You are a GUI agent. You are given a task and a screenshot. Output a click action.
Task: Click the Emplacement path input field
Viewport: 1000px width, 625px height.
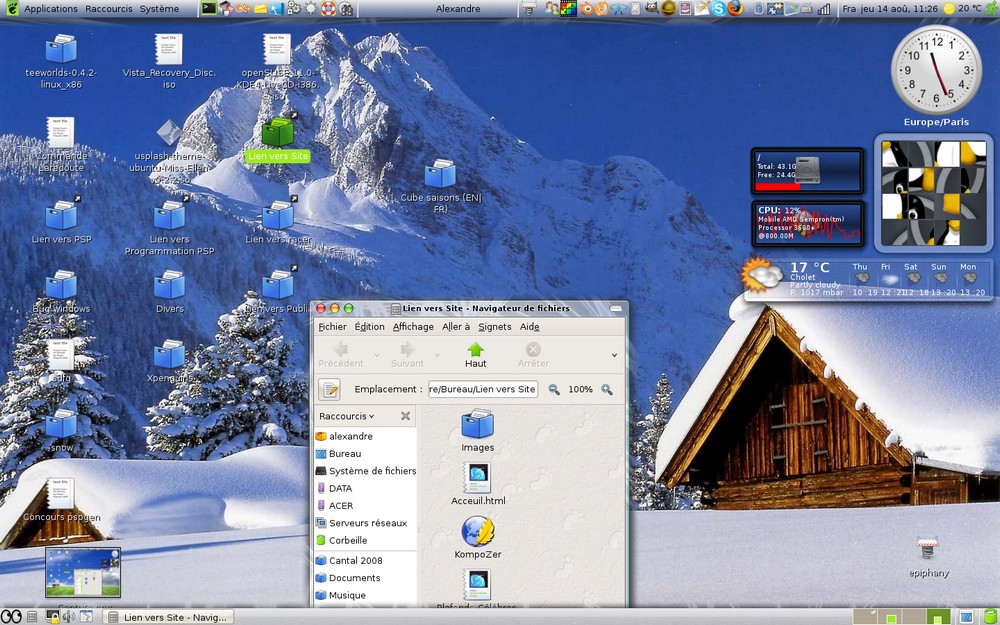483,389
